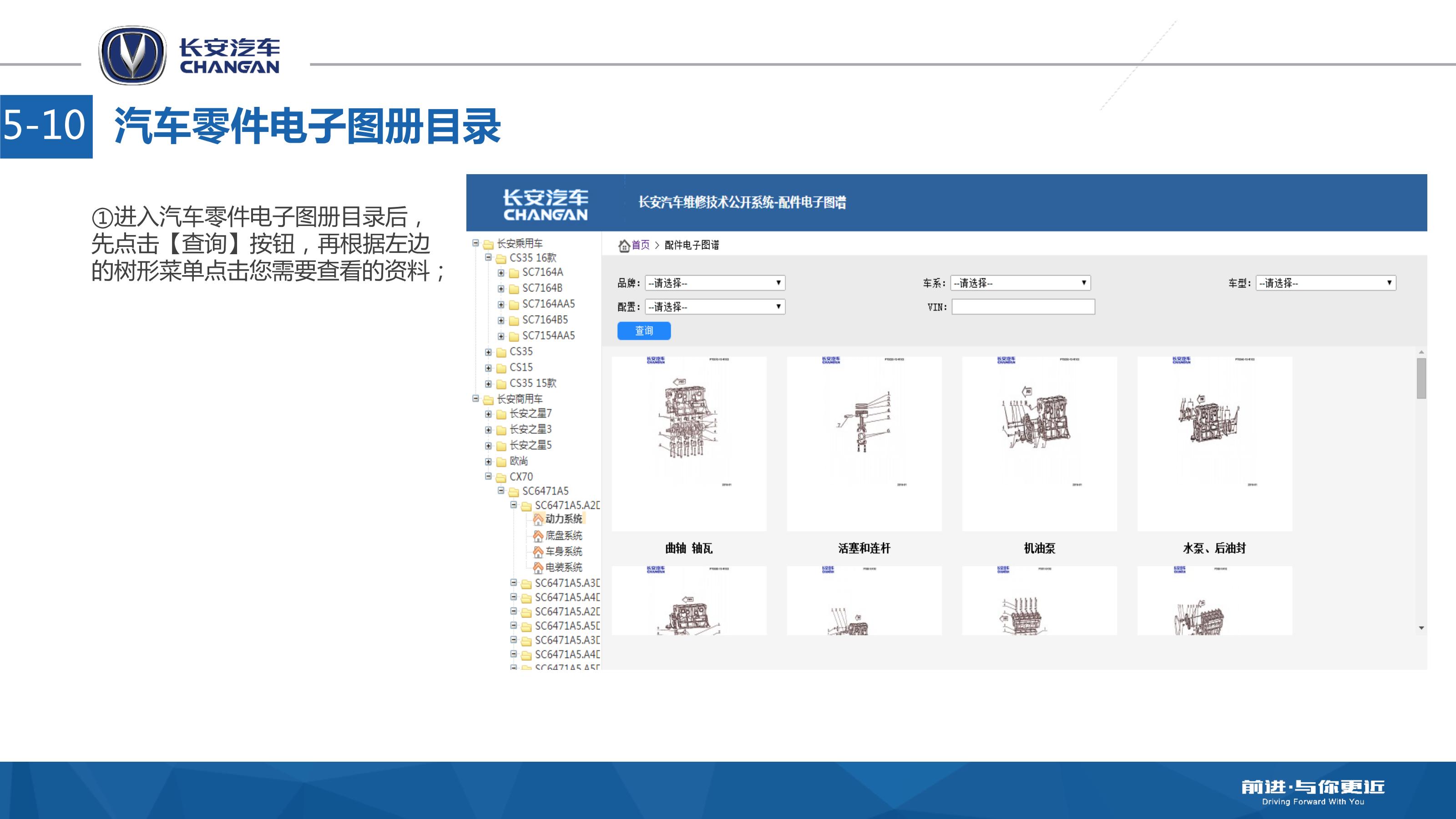The width and height of the screenshot is (1456, 819).
Task: Open the 车系 dropdown
Action: pos(1020,282)
